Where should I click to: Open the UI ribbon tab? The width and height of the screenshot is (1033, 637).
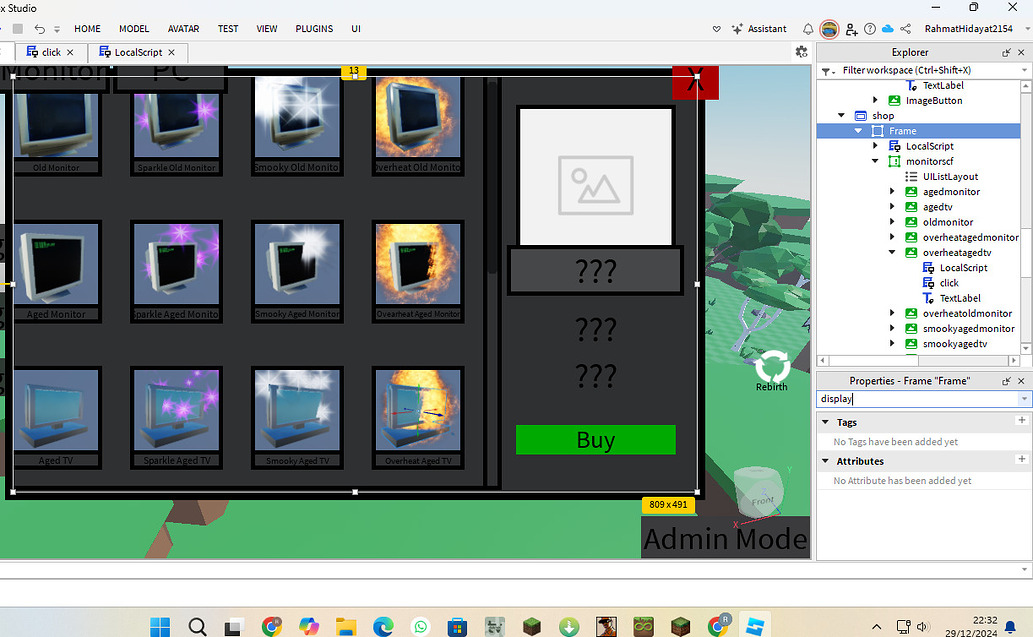click(x=356, y=29)
